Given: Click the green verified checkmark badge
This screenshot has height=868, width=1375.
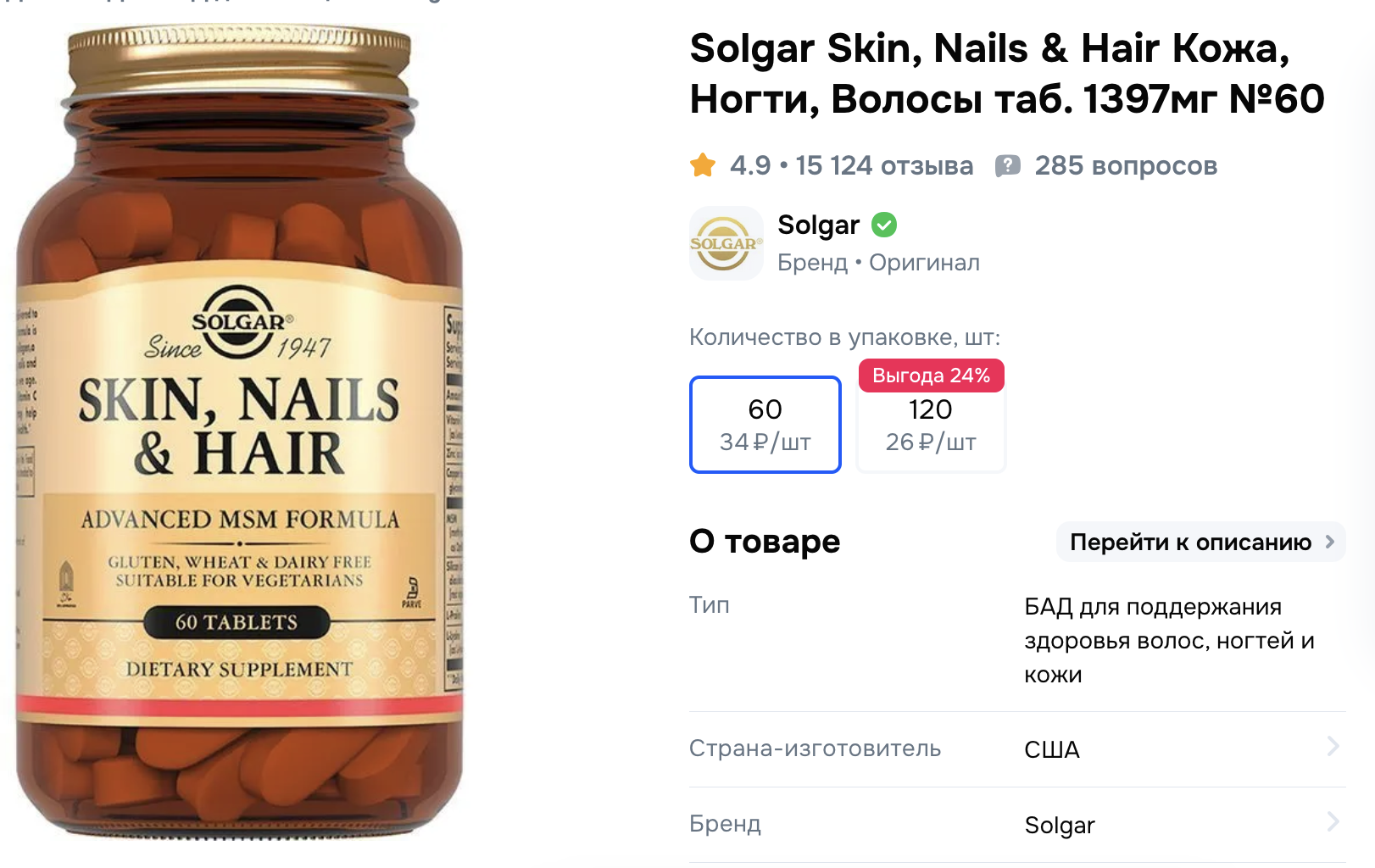Looking at the screenshot, I should pos(884,225).
